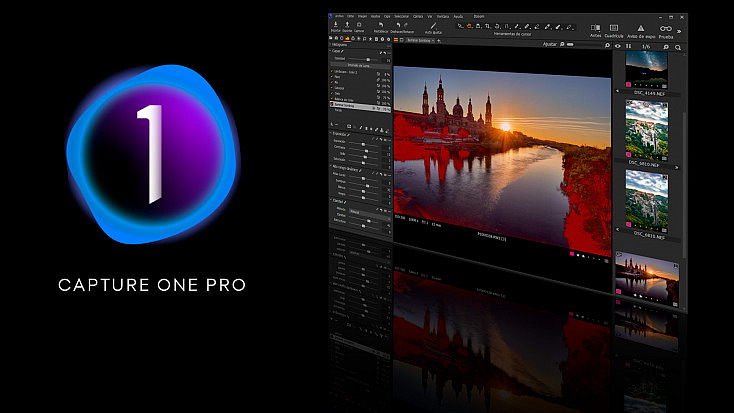Select the star-shaped tool tab icon

point(370,39)
